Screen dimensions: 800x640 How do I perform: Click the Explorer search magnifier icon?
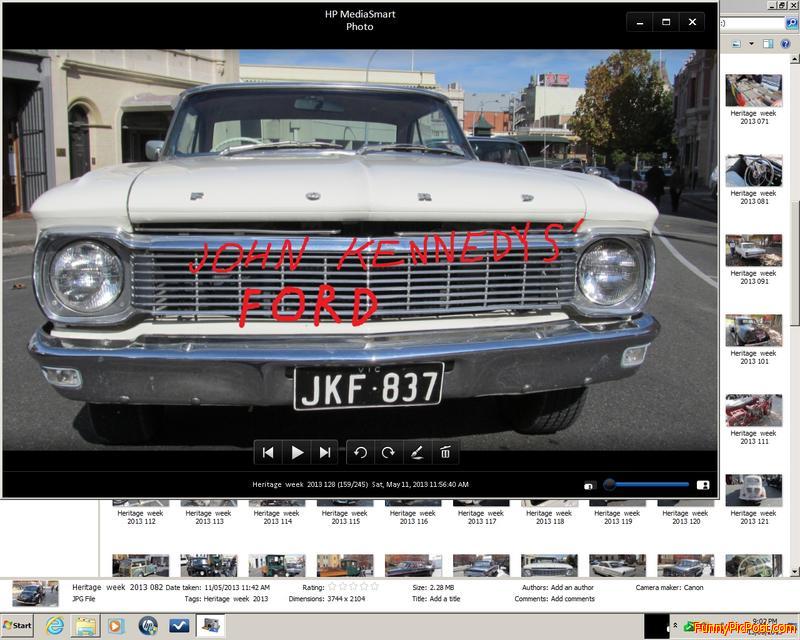792,23
